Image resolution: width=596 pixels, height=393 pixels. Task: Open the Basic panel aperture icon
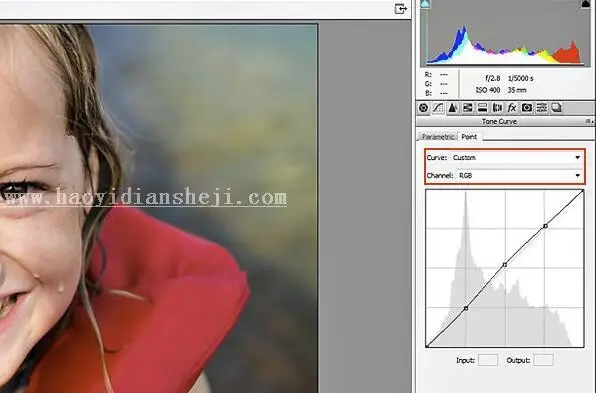tap(423, 108)
